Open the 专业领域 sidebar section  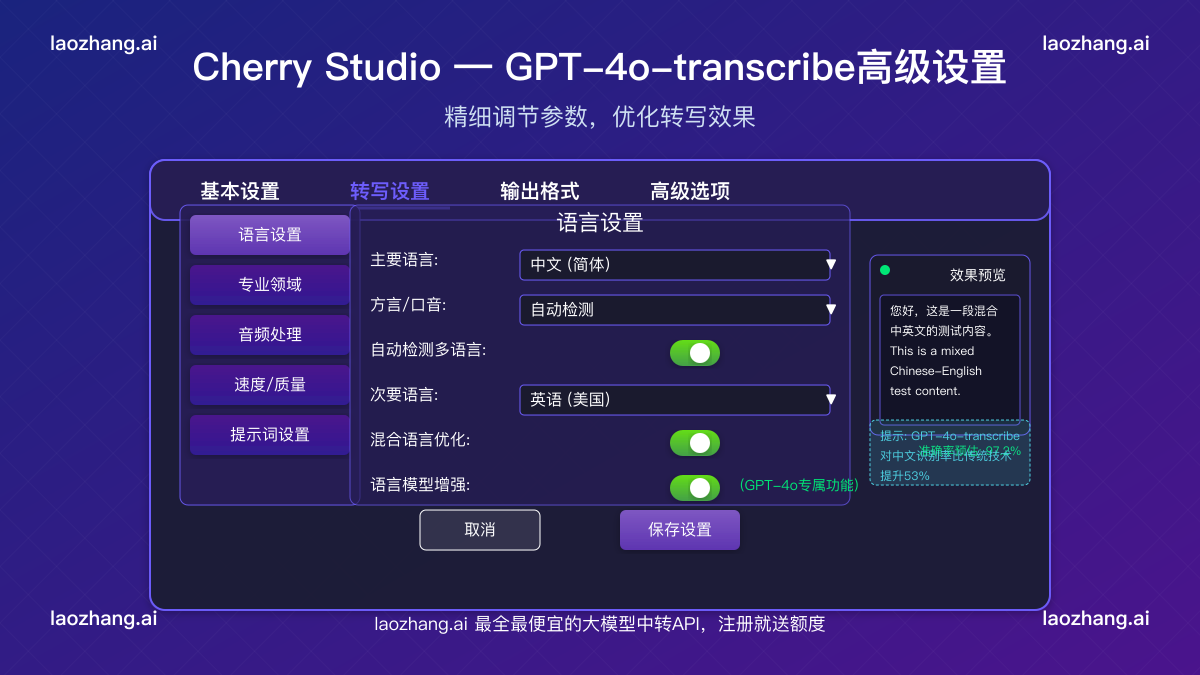point(270,285)
